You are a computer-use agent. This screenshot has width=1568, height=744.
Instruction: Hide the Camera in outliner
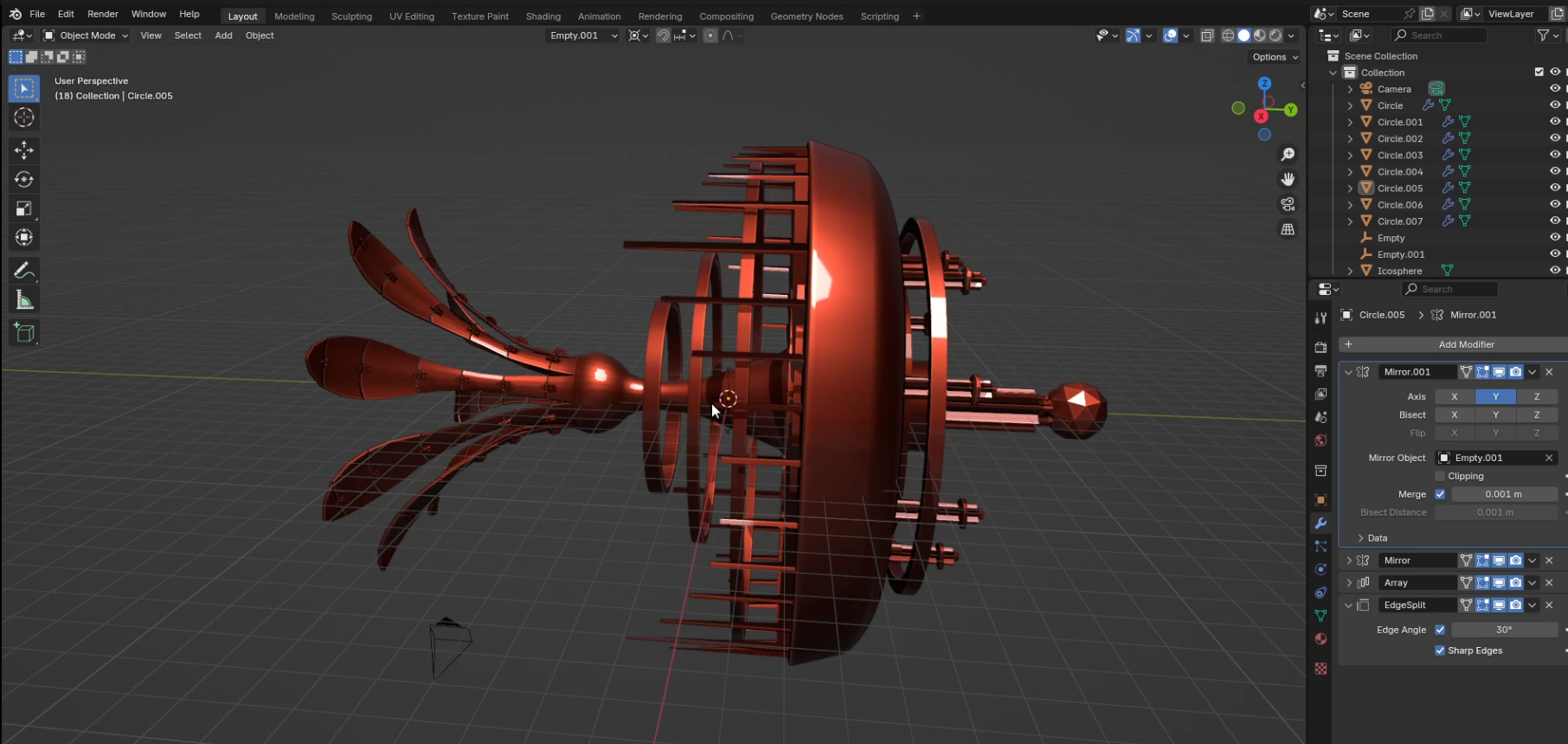click(x=1554, y=88)
